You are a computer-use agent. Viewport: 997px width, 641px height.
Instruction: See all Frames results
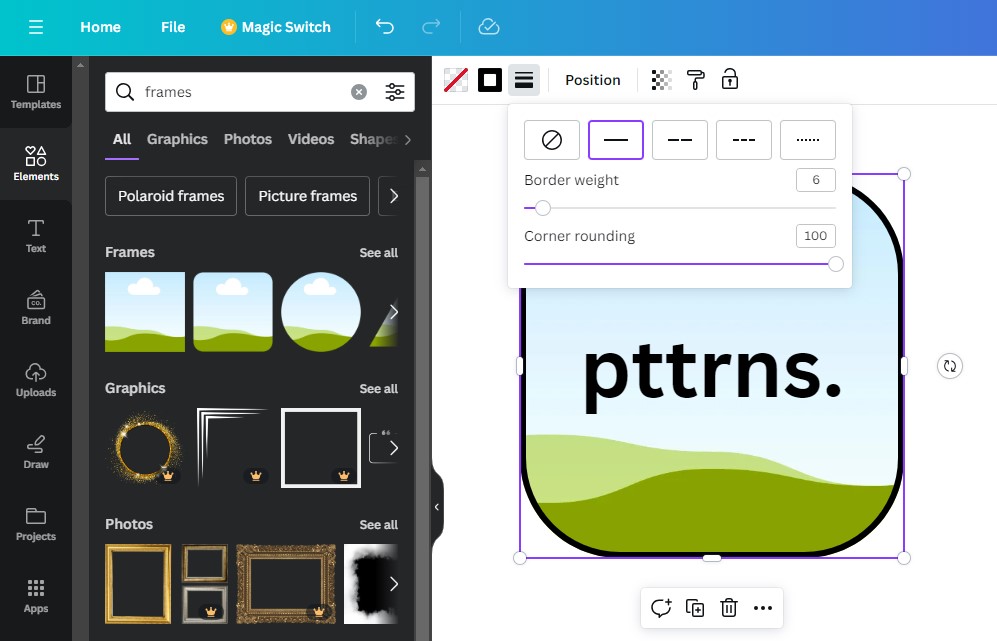tap(378, 252)
